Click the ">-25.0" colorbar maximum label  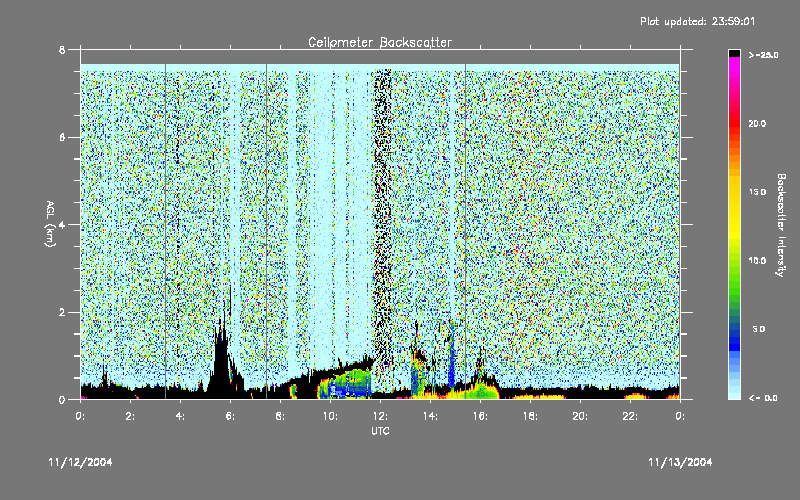click(x=764, y=55)
